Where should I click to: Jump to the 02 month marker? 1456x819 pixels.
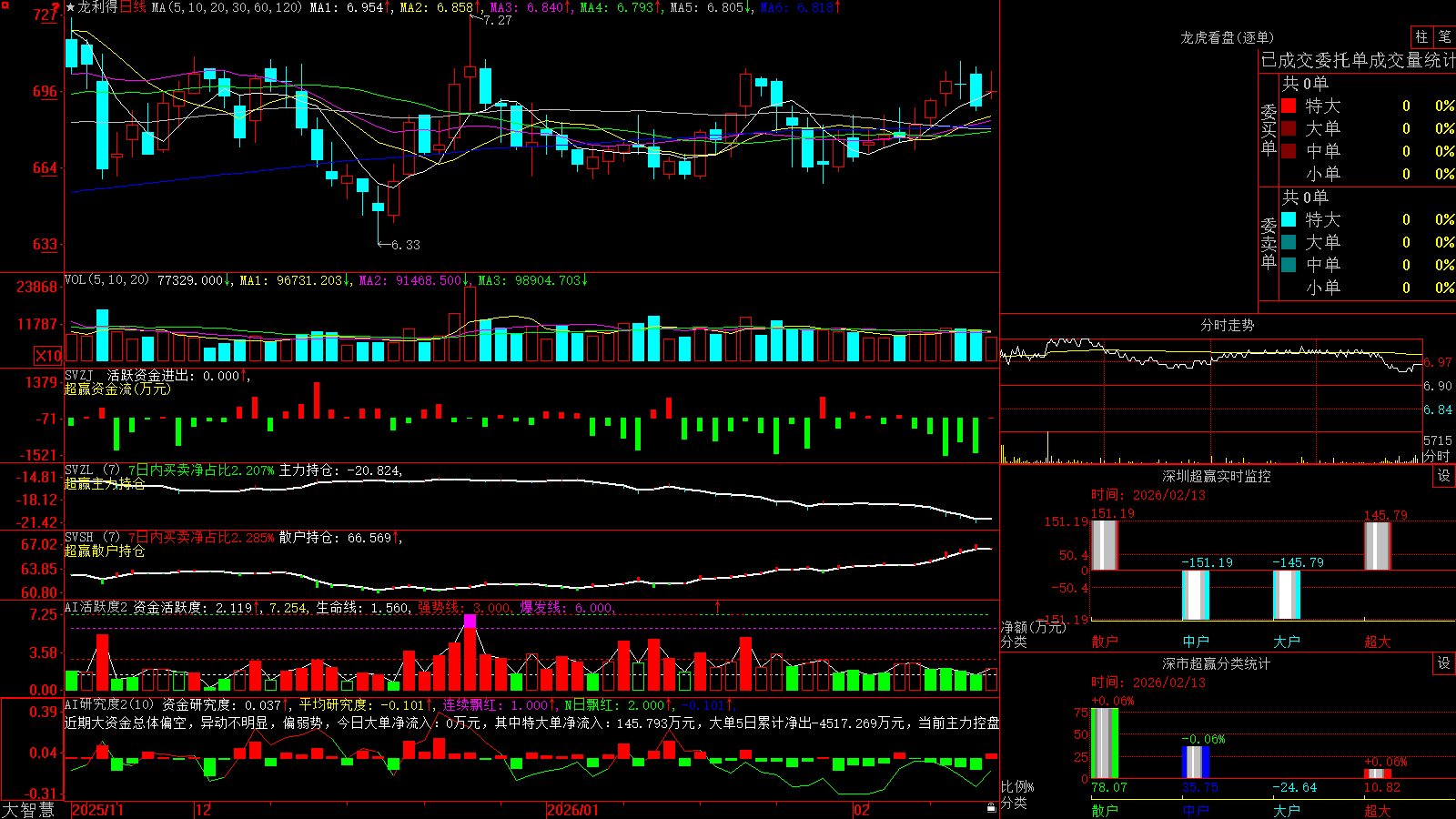click(861, 810)
